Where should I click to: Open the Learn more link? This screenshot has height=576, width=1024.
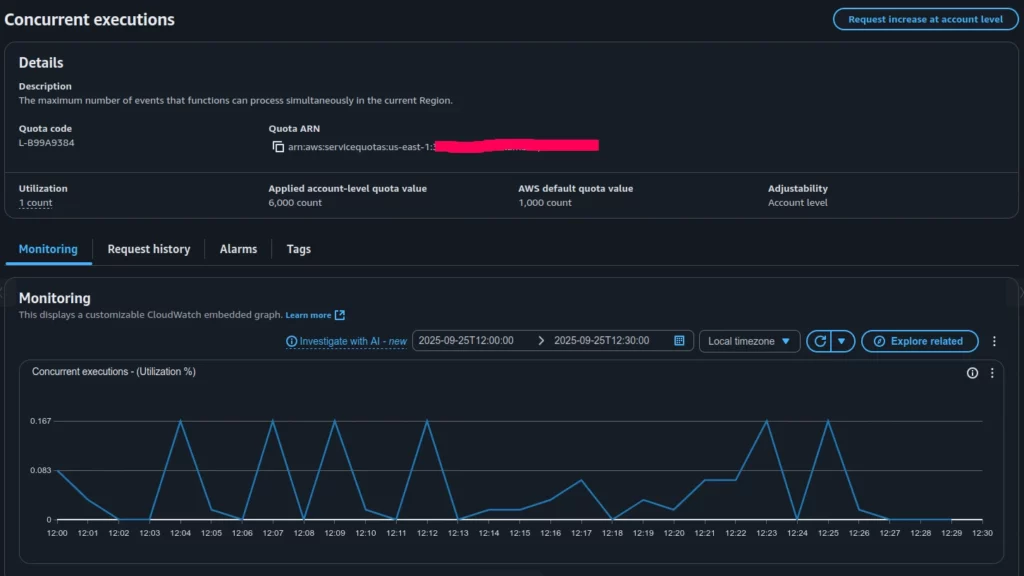pos(308,315)
